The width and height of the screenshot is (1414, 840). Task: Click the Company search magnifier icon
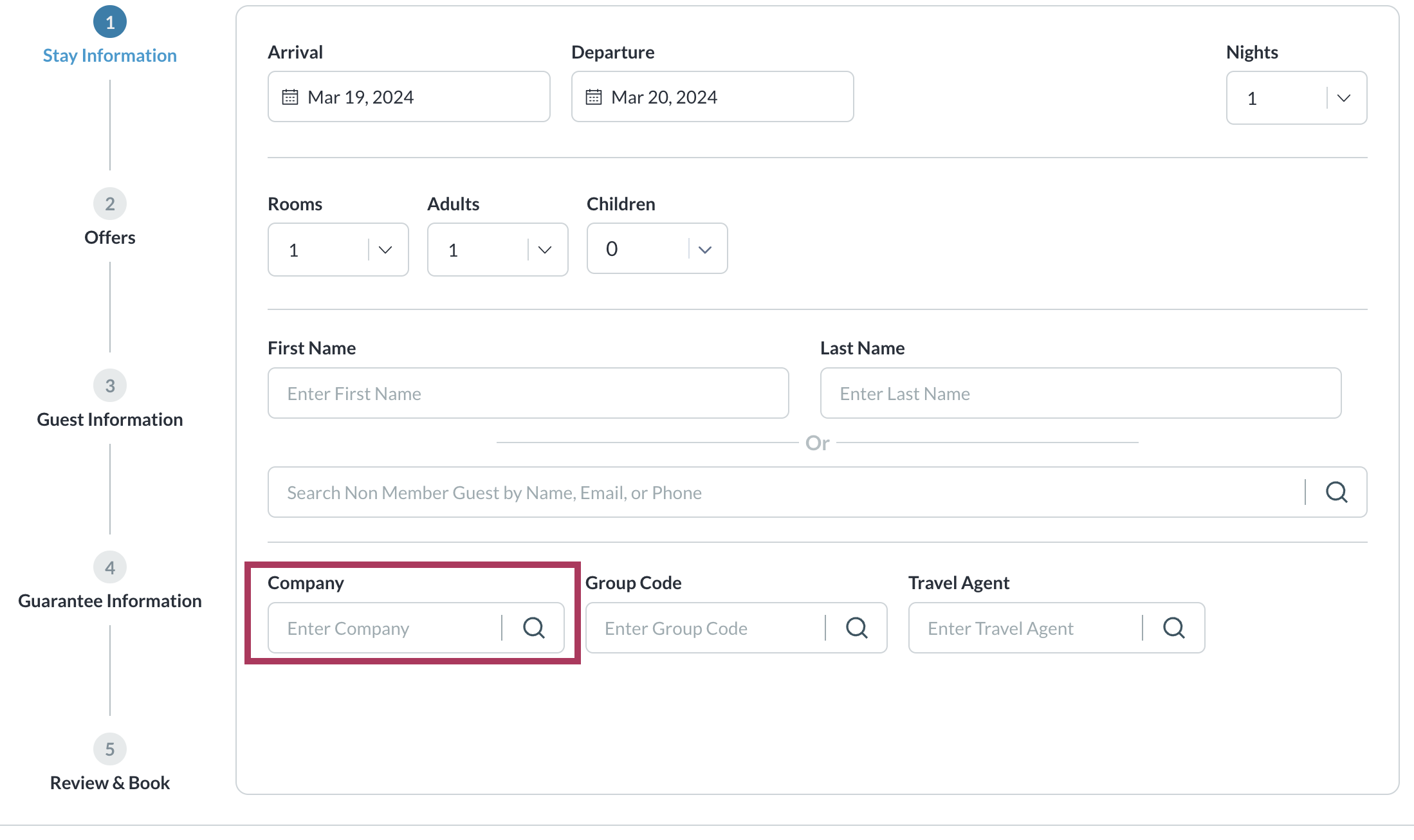[533, 628]
